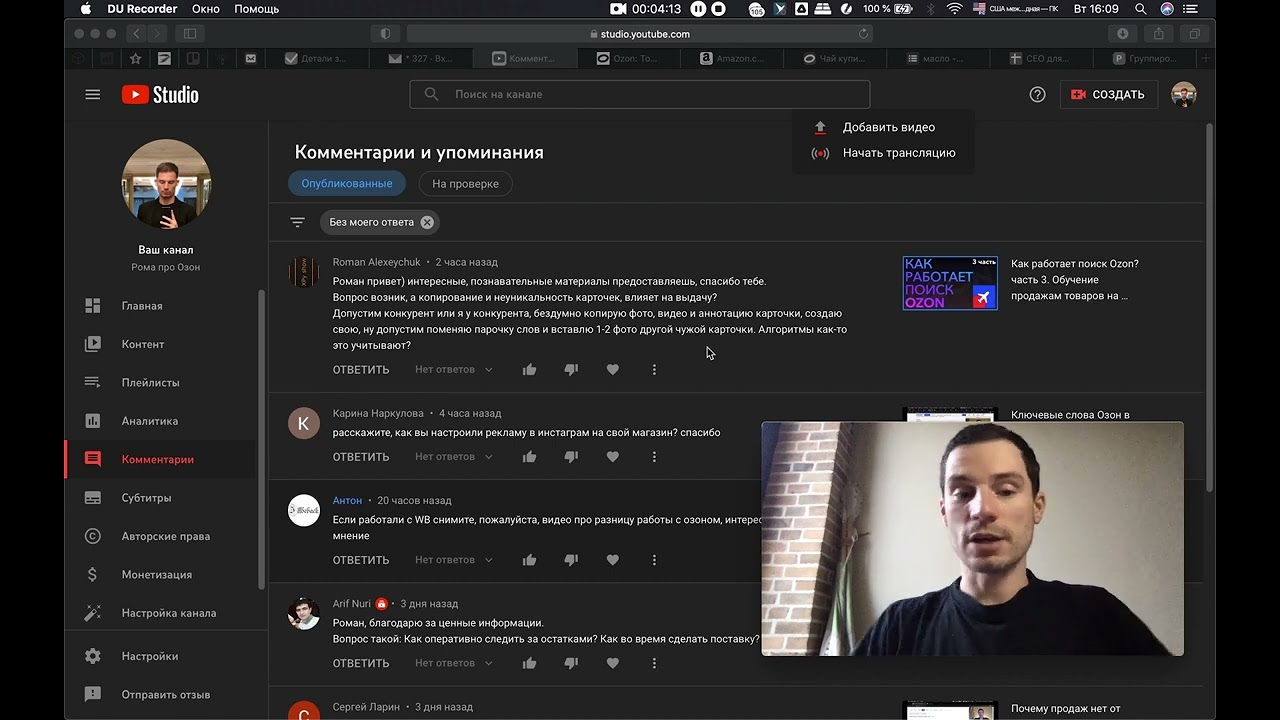The height and width of the screenshot is (720, 1280).
Task: Select 'Добавить видео' from the create menu
Action: [x=883, y=127]
